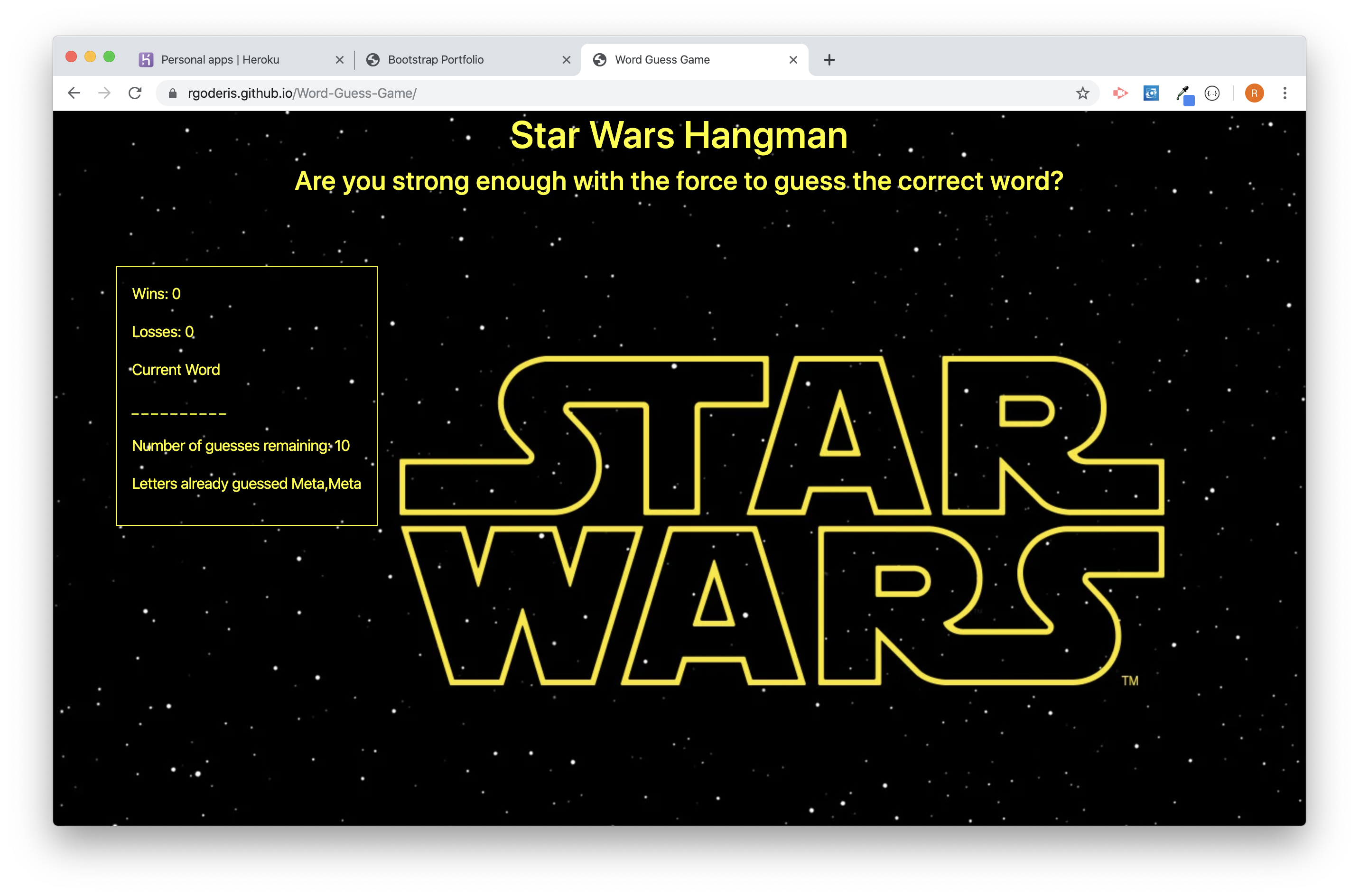Open Chrome's three-dot menu

[1285, 93]
